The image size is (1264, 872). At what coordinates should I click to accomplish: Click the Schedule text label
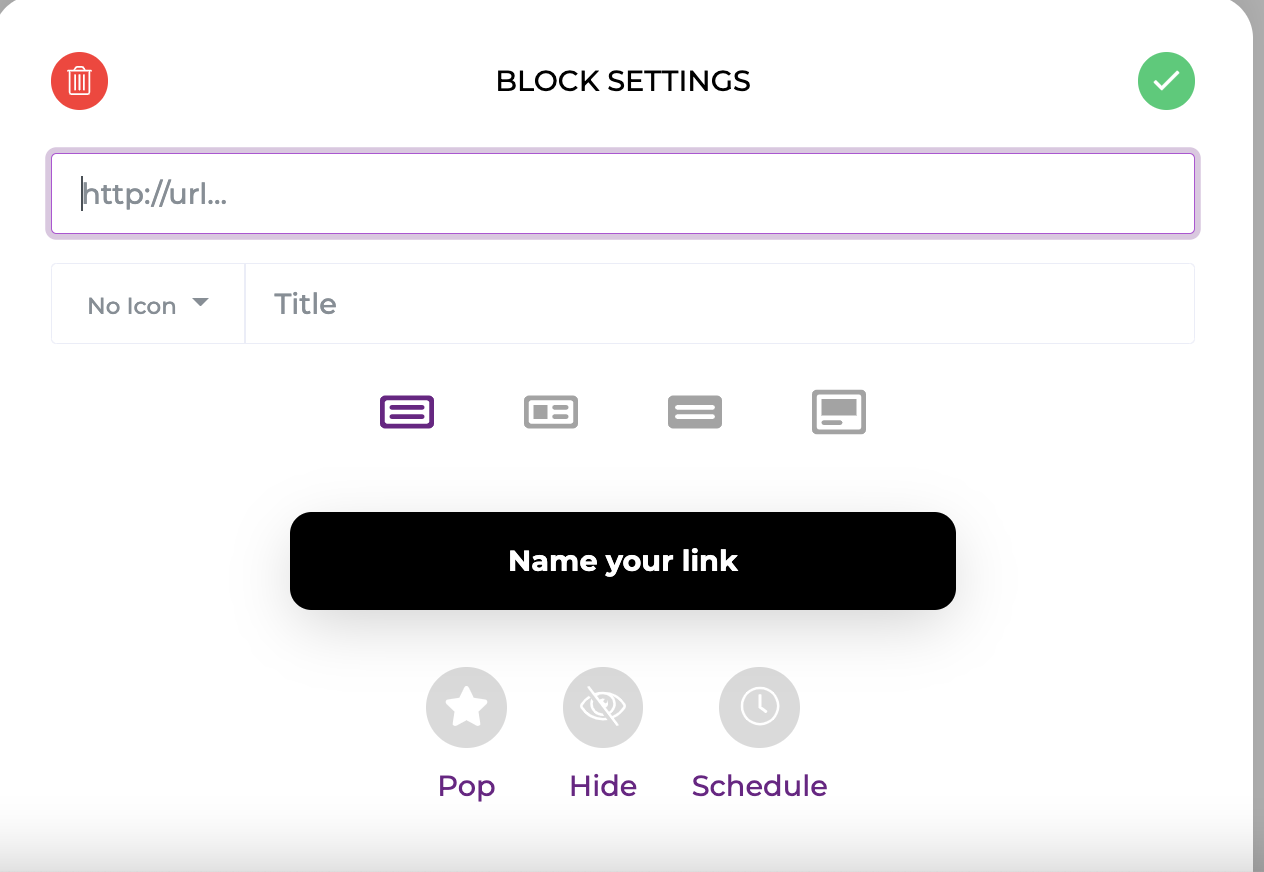759,786
